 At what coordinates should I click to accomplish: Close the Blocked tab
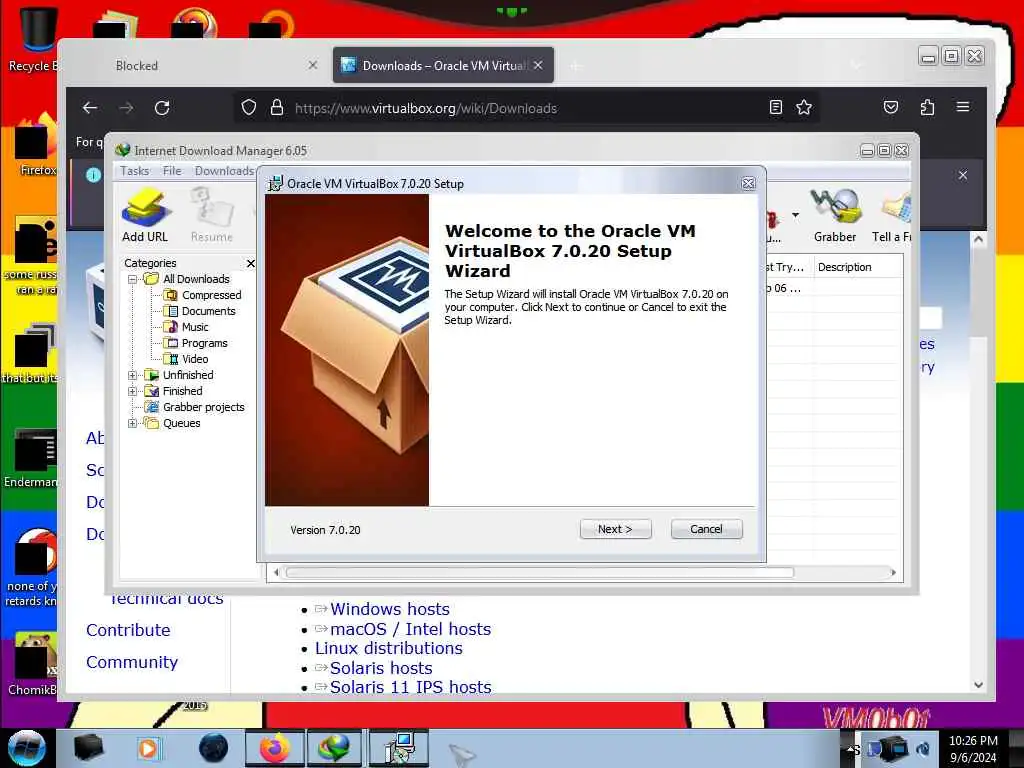coord(313,65)
